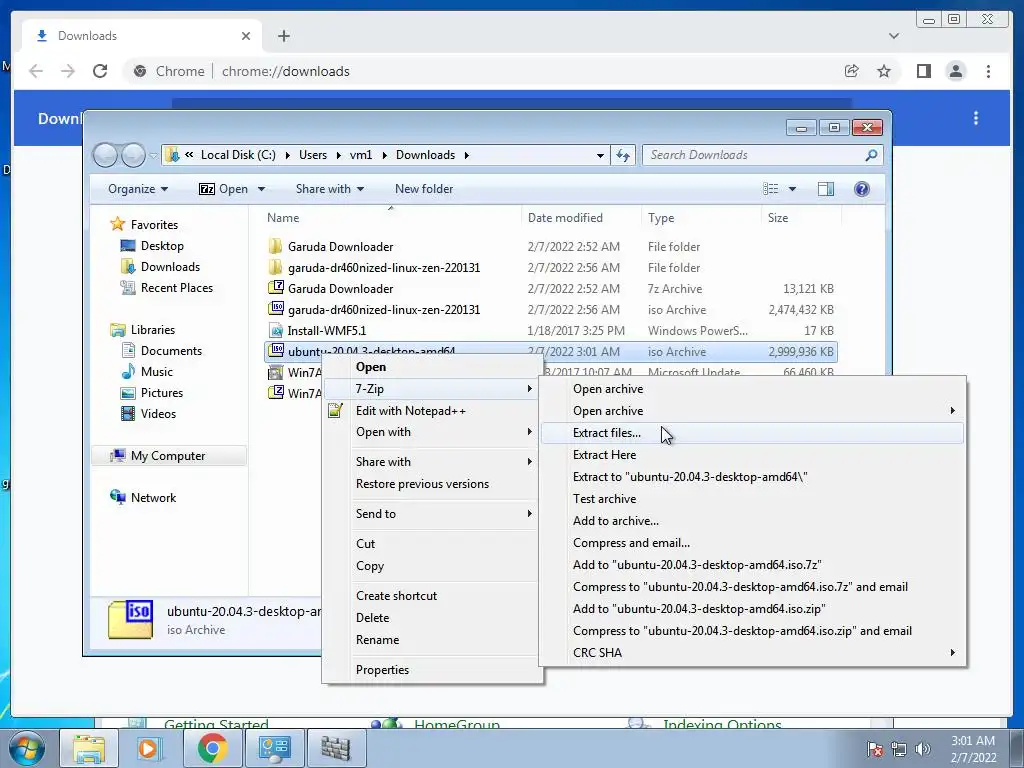The width and height of the screenshot is (1024, 768).
Task: Open Downloads page three-dot more actions
Action: pos(976,118)
